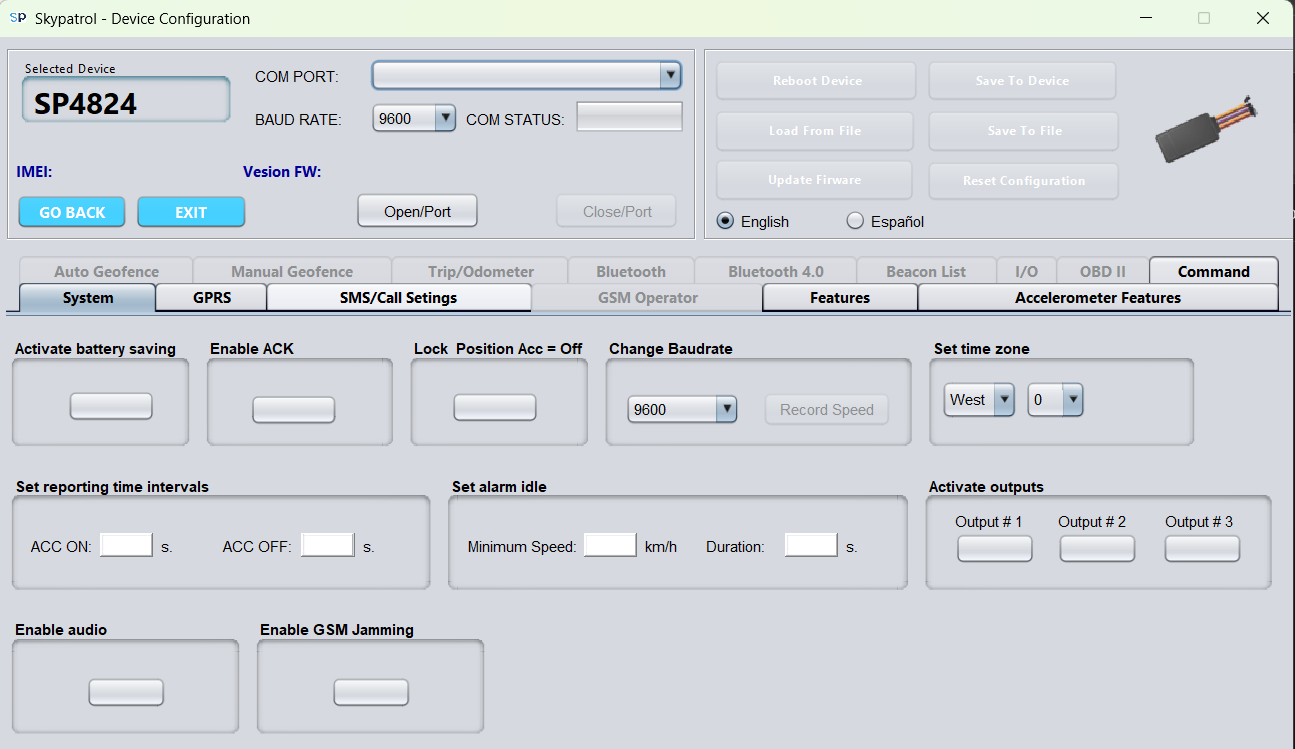Select the Español language radio button

pos(855,221)
